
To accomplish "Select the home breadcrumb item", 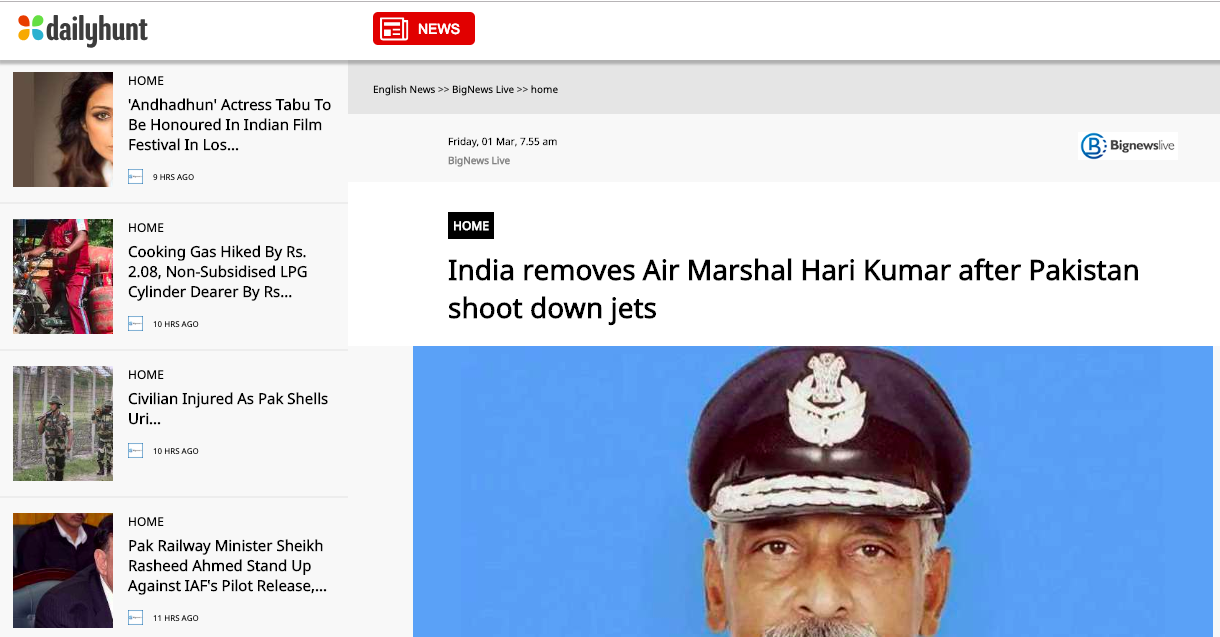I will (544, 90).
